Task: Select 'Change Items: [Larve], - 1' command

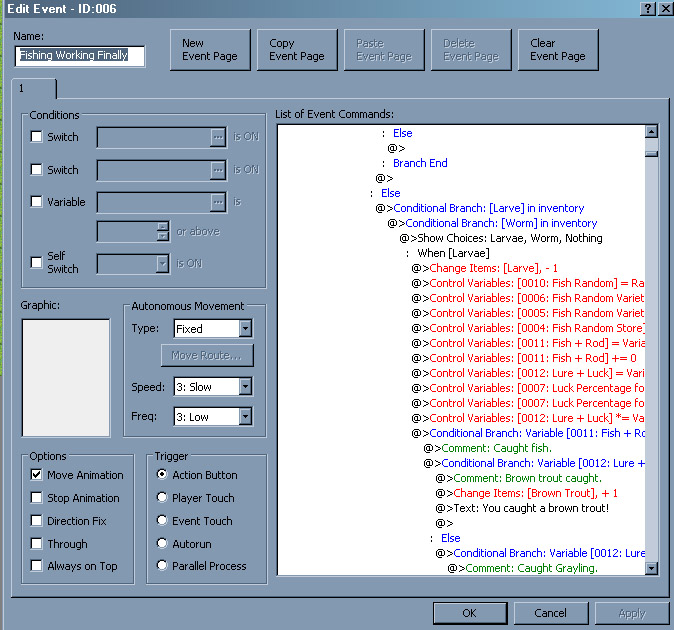Action: [x=484, y=268]
